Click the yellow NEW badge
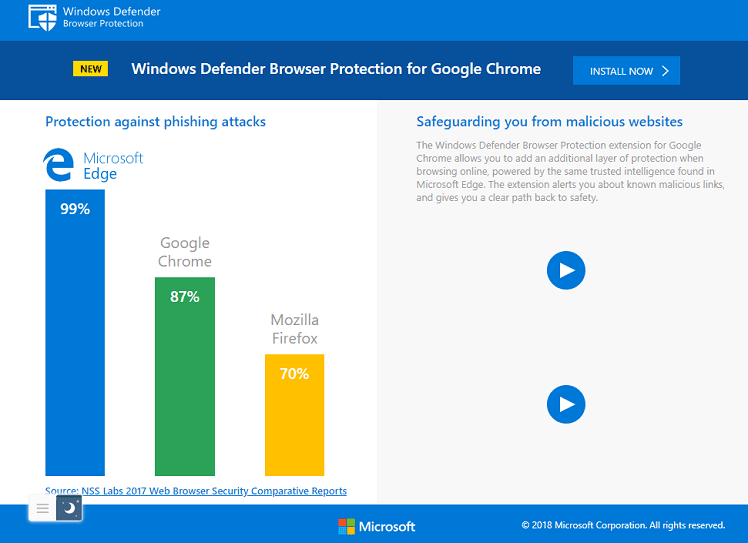The height and width of the screenshot is (543, 748). coord(91,69)
